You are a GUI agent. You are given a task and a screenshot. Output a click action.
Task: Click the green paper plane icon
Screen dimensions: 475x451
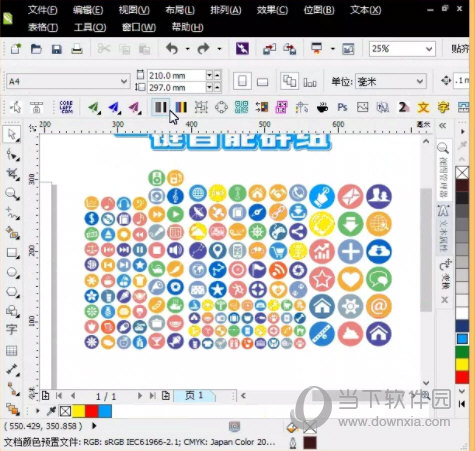(x=94, y=107)
